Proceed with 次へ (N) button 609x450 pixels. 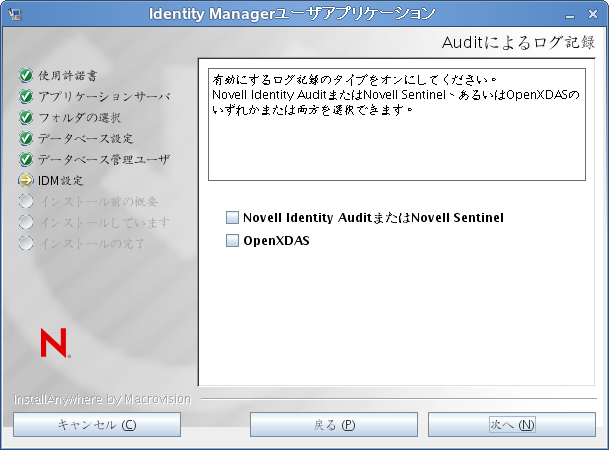512,425
